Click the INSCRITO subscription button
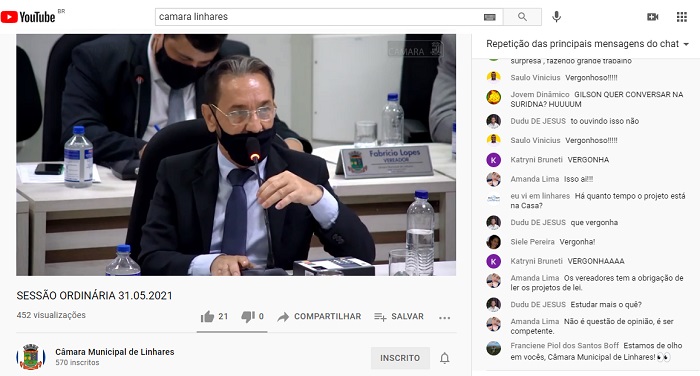The image size is (700, 376). coord(400,358)
